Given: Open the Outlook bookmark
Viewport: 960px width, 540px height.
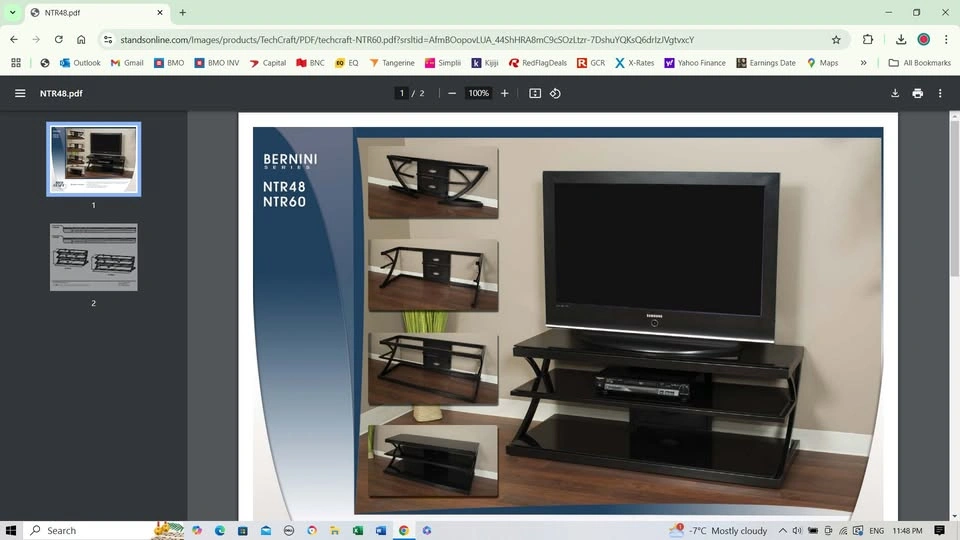Looking at the screenshot, I should (x=80, y=62).
